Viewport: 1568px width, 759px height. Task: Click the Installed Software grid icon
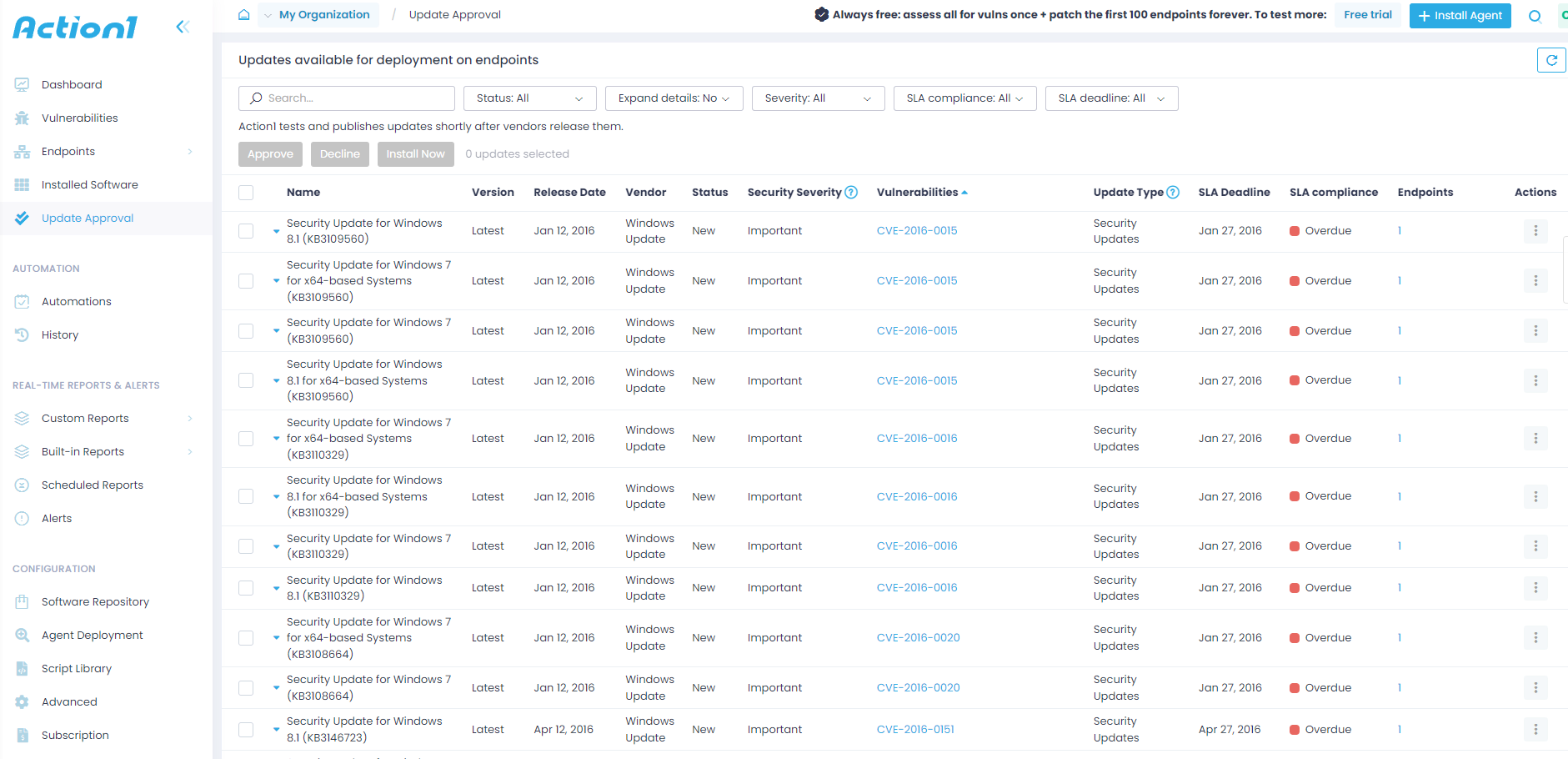click(23, 184)
